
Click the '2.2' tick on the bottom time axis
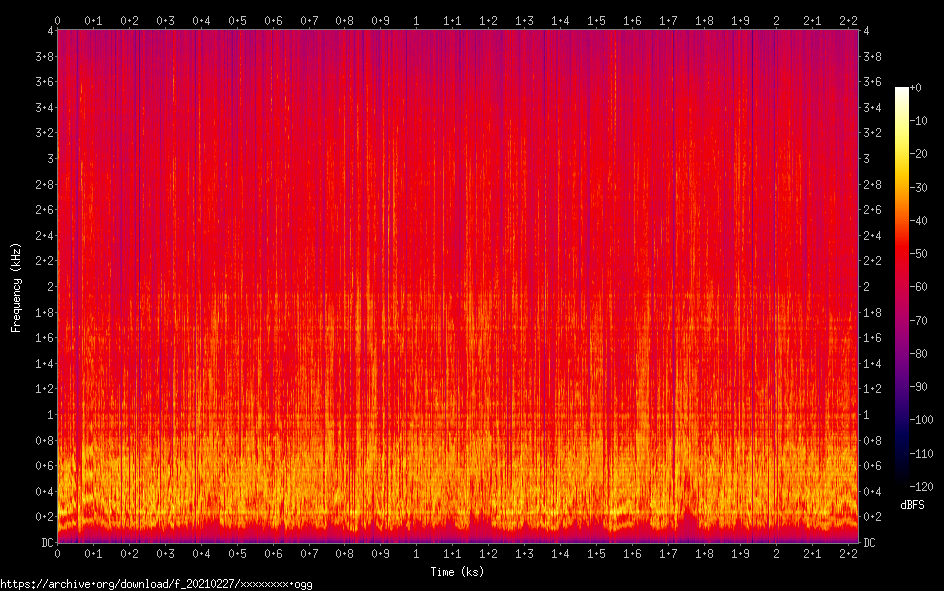click(x=848, y=554)
